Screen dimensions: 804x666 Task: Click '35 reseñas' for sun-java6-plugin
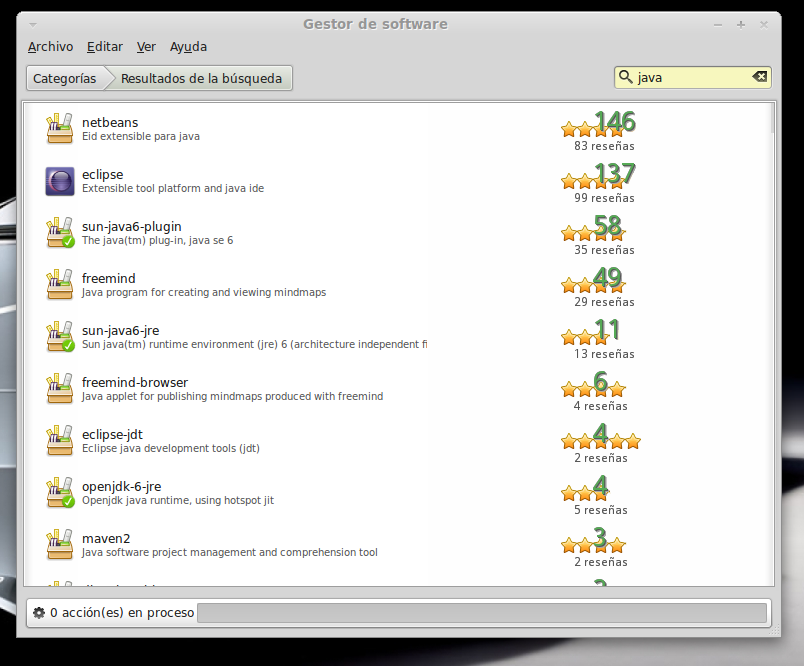[x=604, y=250]
